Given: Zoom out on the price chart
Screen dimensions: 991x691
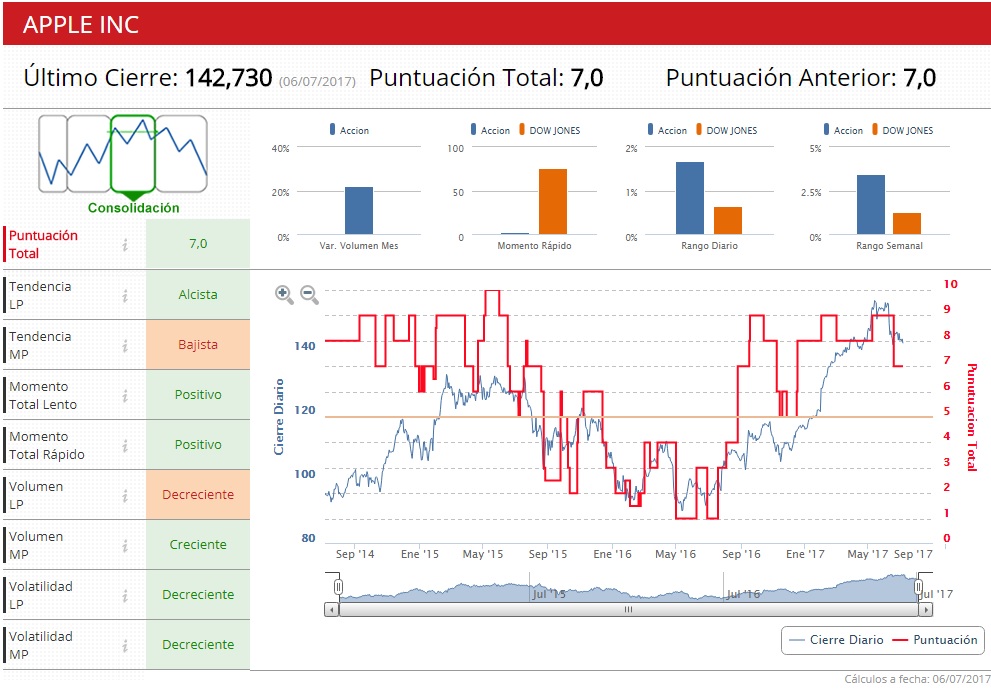Looking at the screenshot, I should pos(310,294).
